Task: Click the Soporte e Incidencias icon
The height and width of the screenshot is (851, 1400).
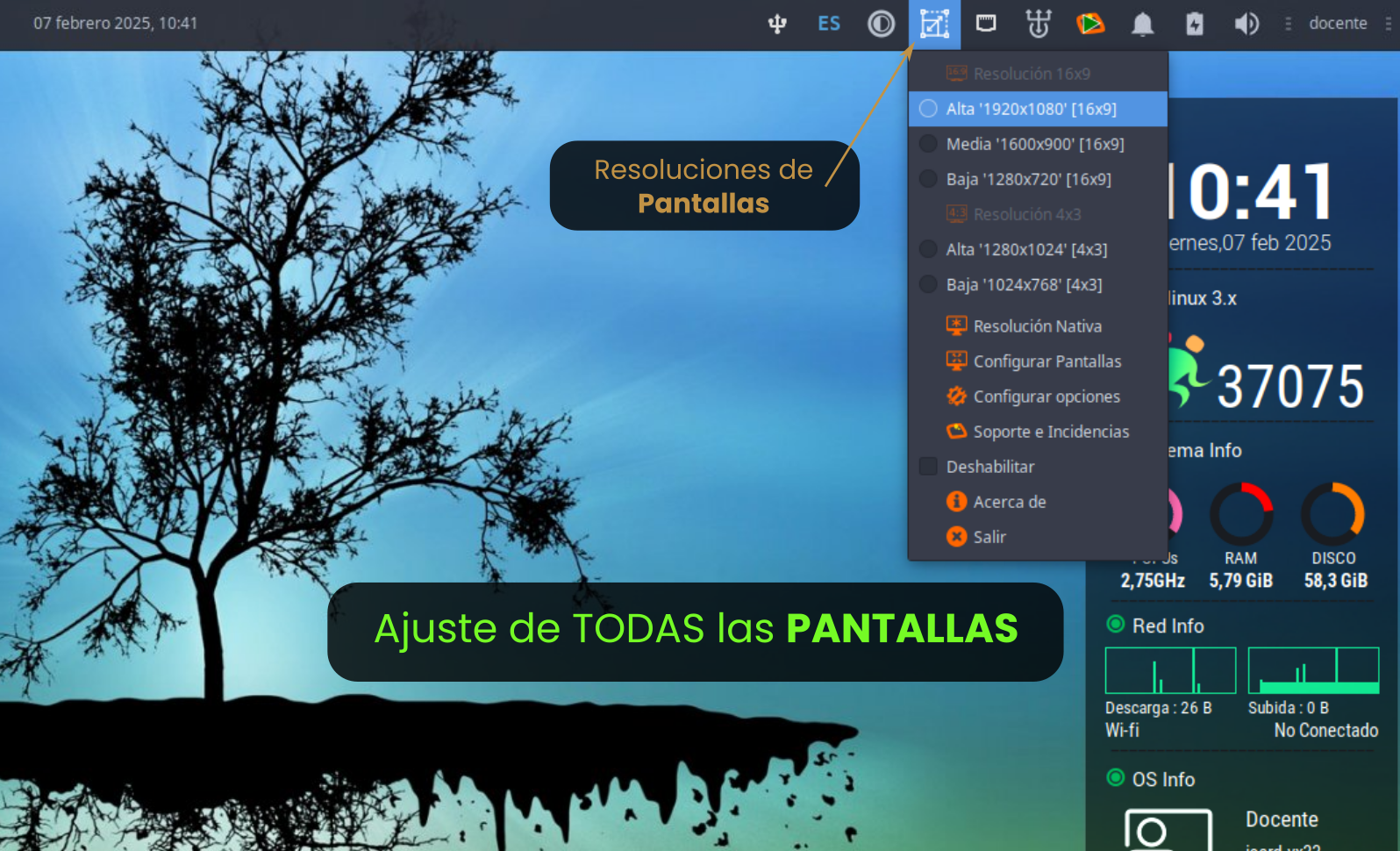Action: pyautogui.click(x=956, y=431)
